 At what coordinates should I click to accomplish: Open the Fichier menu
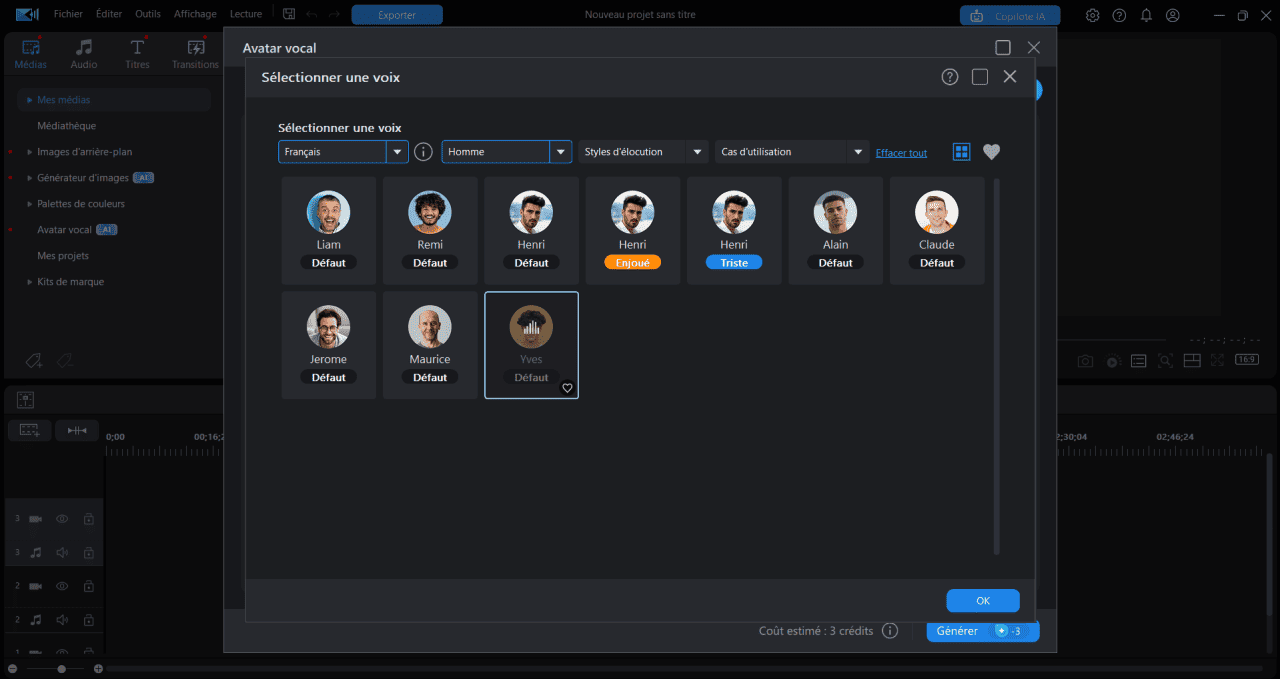click(68, 14)
